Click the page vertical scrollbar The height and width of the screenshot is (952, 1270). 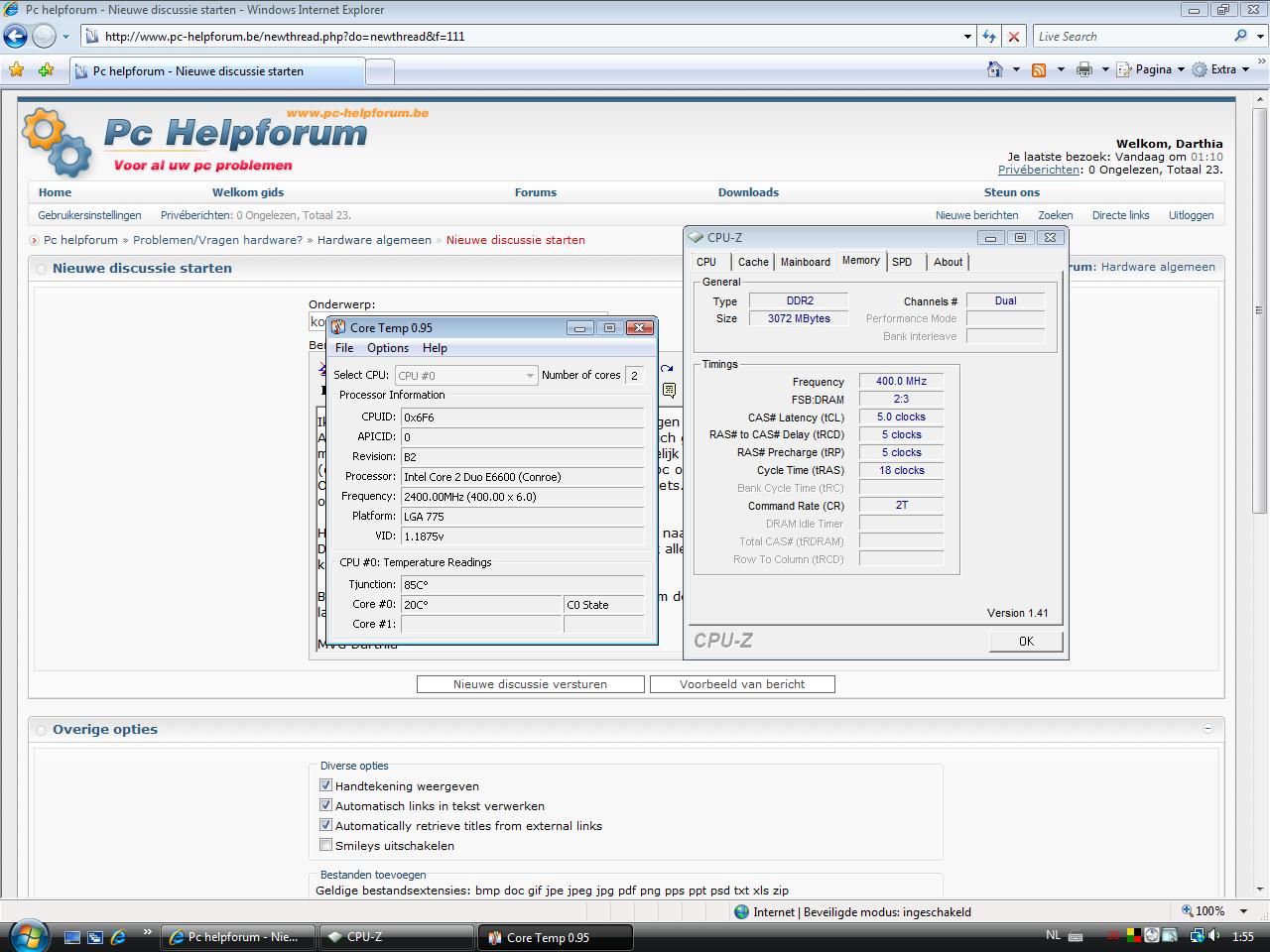(x=1260, y=310)
